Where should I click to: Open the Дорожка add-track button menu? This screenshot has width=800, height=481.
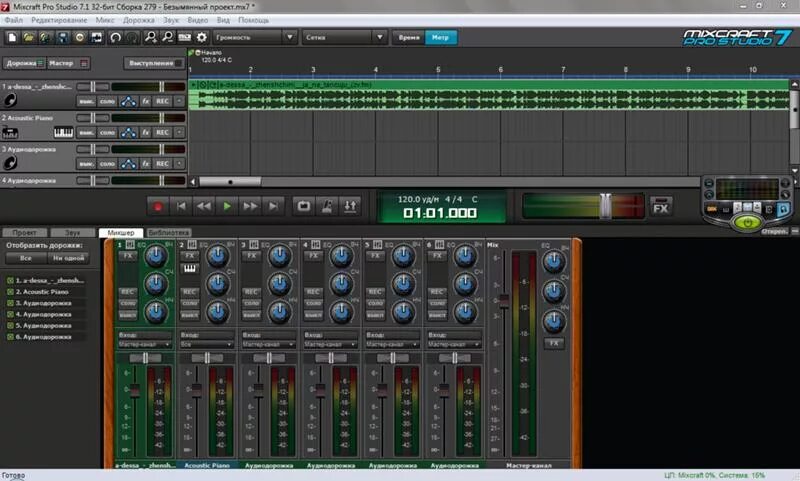[24, 63]
